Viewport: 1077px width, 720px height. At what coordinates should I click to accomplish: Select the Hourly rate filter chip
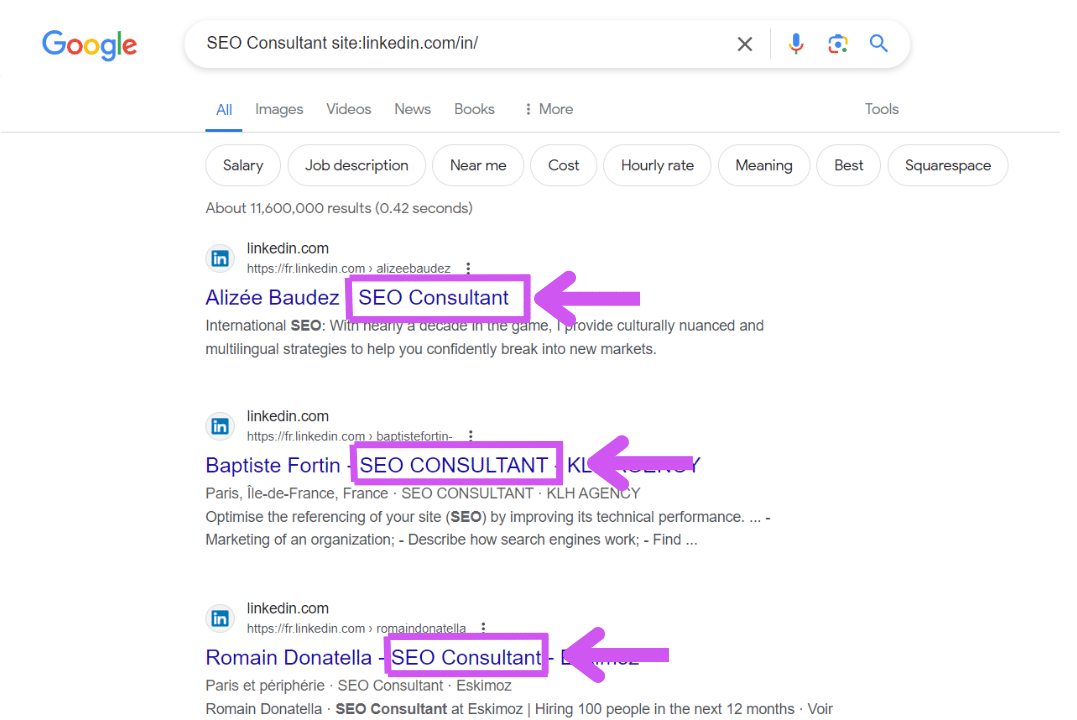[x=657, y=166]
